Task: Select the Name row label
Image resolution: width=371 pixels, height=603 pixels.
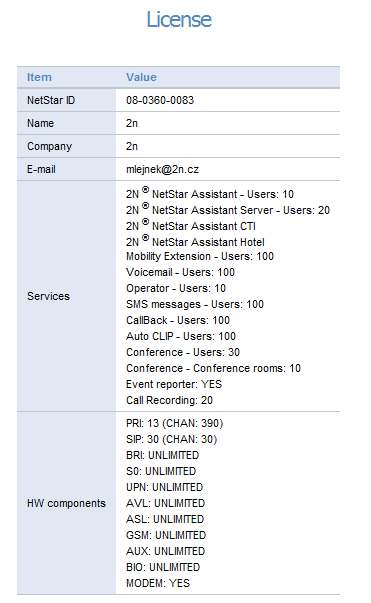Action: pos(40,123)
